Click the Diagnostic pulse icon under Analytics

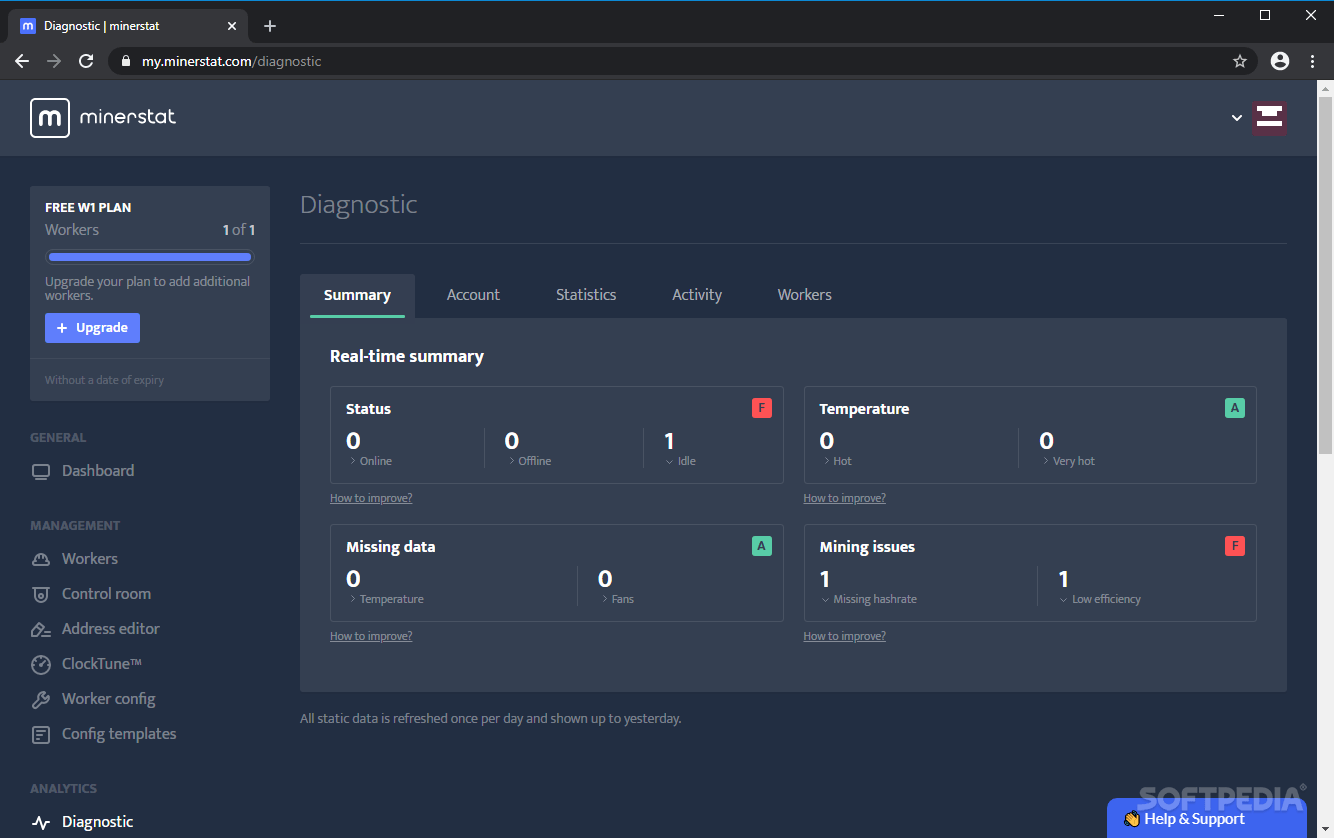click(41, 821)
